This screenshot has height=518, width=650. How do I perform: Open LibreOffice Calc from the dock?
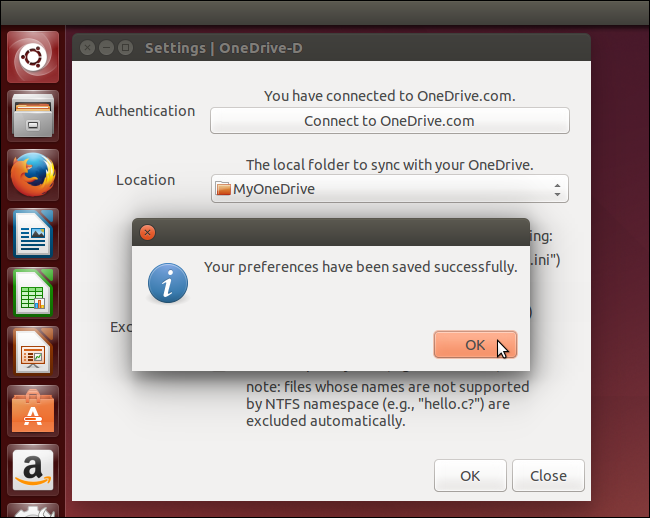coord(33,293)
